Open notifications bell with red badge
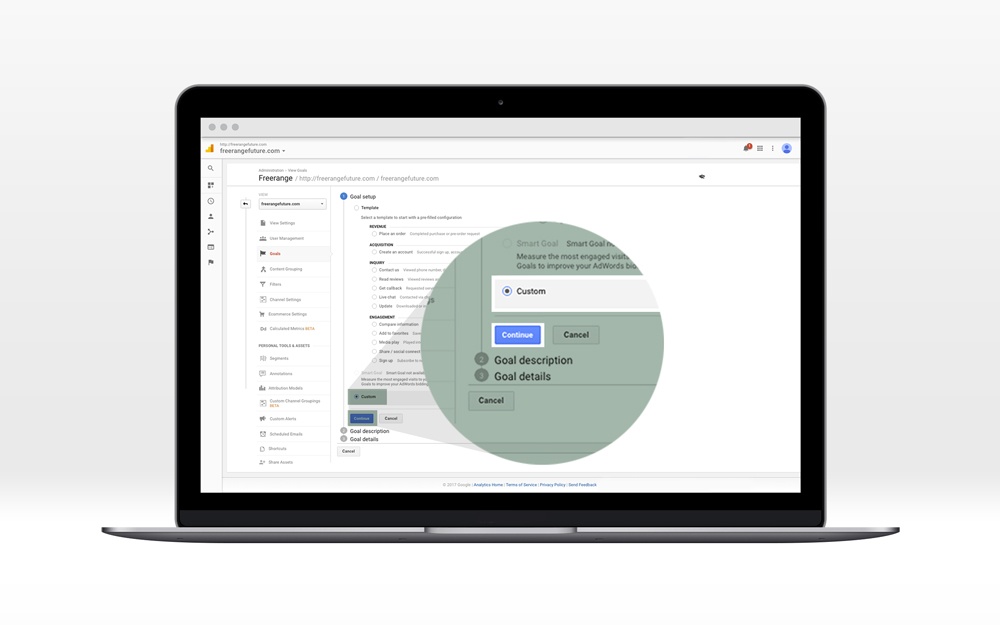1000x625 pixels. point(747,148)
